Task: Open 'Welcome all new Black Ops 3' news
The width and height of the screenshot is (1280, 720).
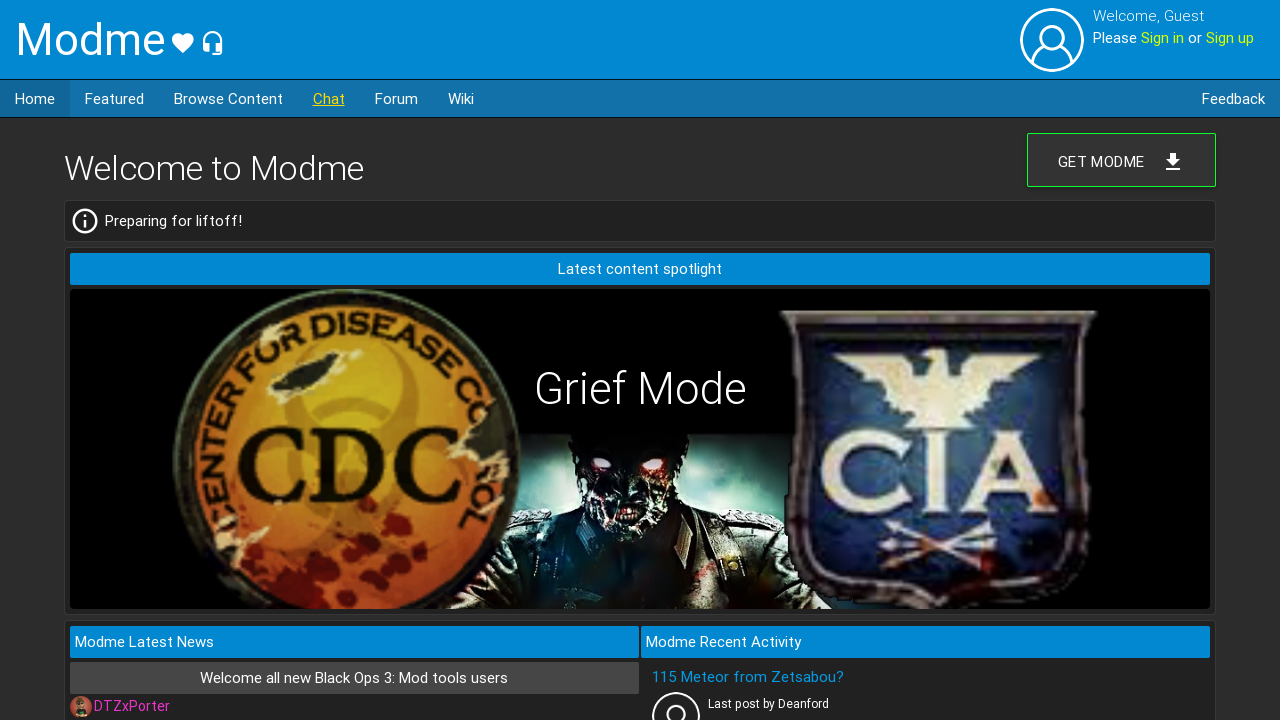Action: 354,678
